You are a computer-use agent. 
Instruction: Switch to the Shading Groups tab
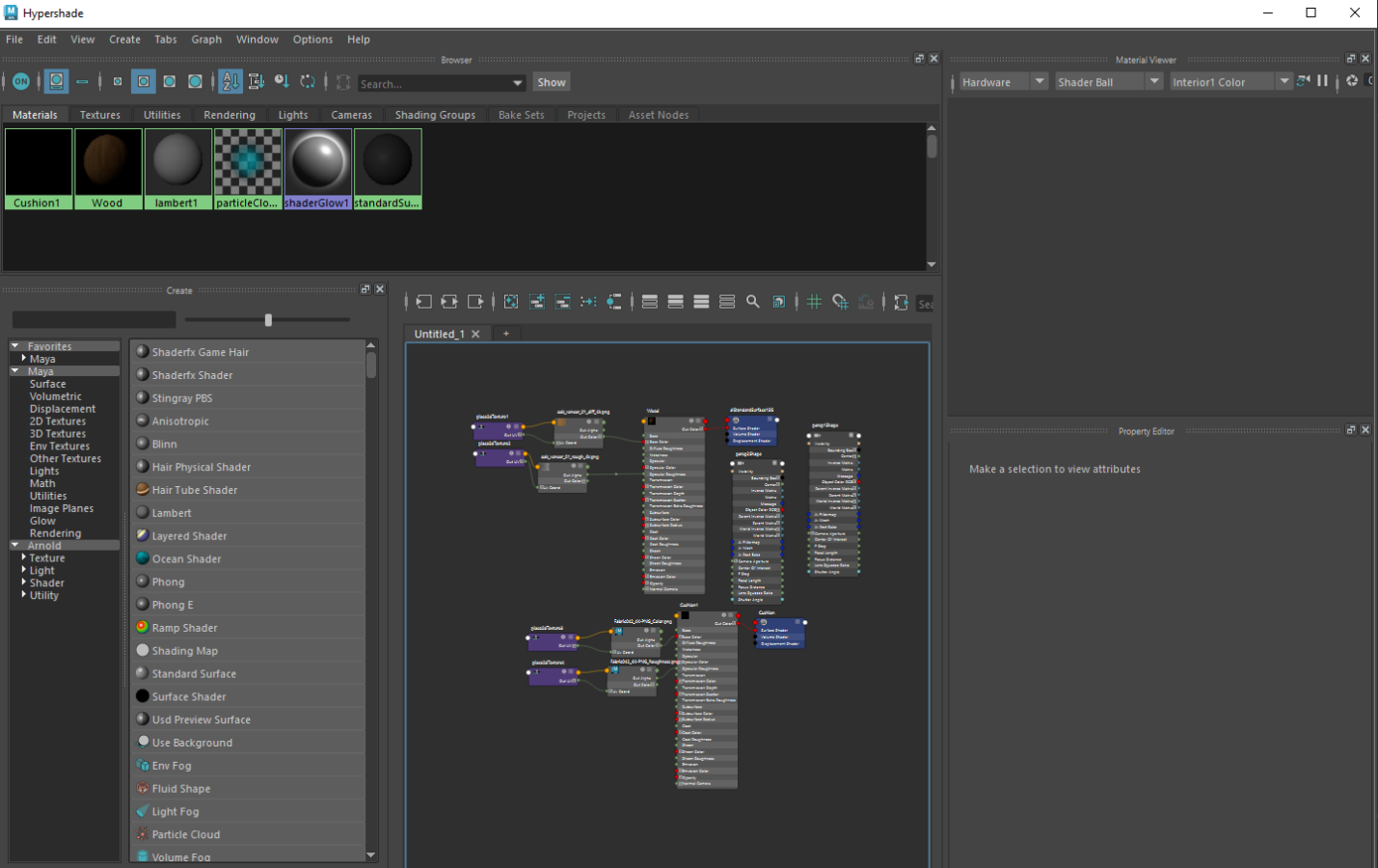pyautogui.click(x=435, y=115)
